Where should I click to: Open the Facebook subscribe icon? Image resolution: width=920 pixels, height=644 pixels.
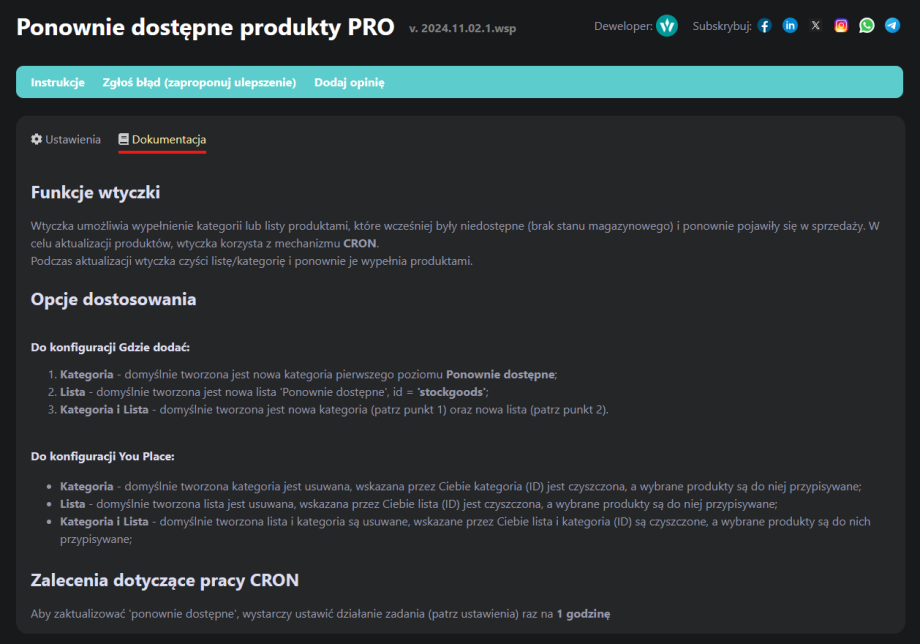(764, 26)
